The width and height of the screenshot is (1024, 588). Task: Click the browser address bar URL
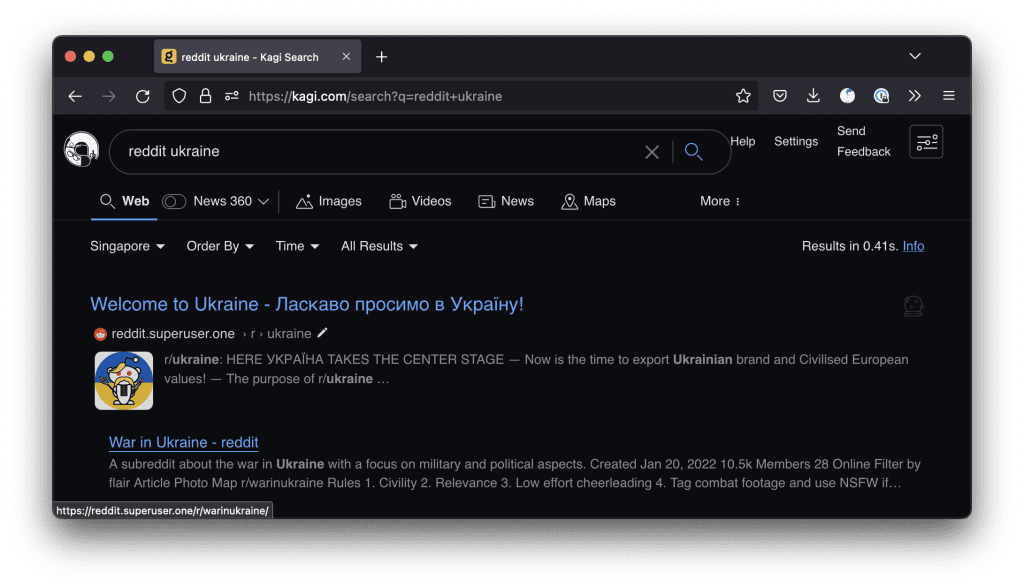[376, 96]
